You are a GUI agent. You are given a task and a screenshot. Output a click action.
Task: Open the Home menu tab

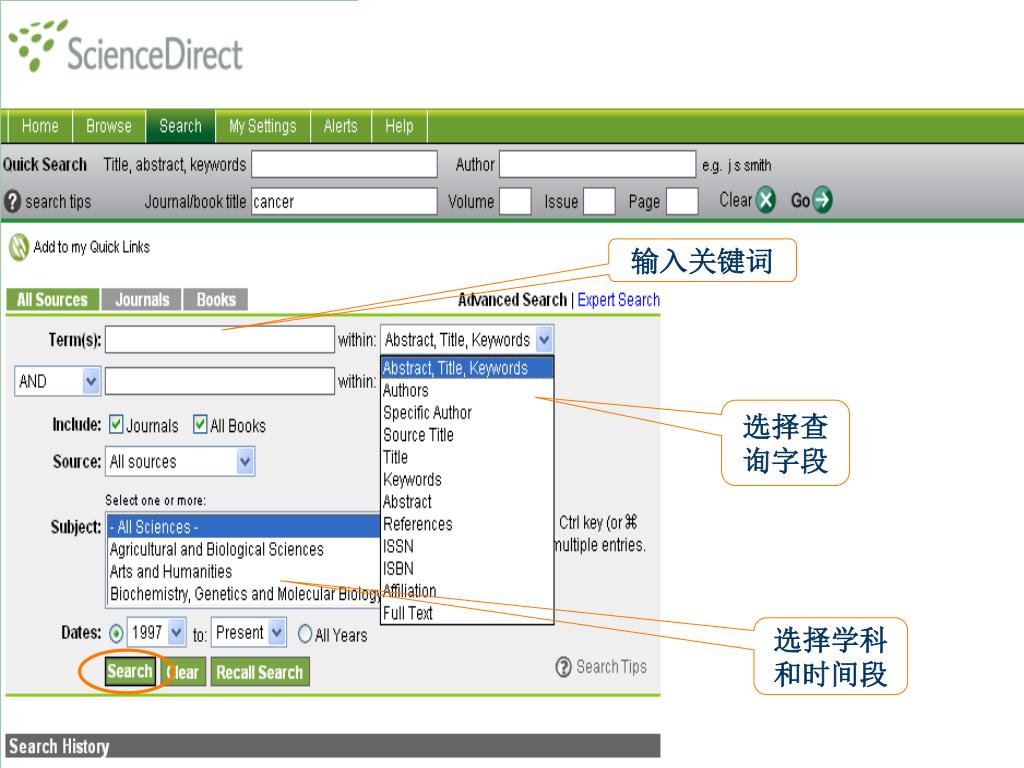(40, 126)
